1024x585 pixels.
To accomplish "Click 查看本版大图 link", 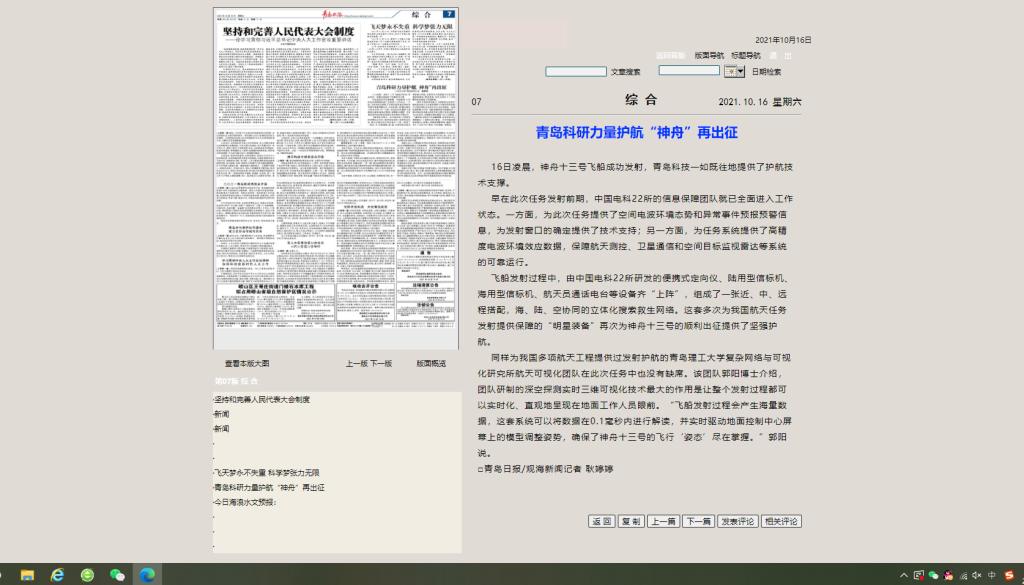I will click(x=247, y=364).
